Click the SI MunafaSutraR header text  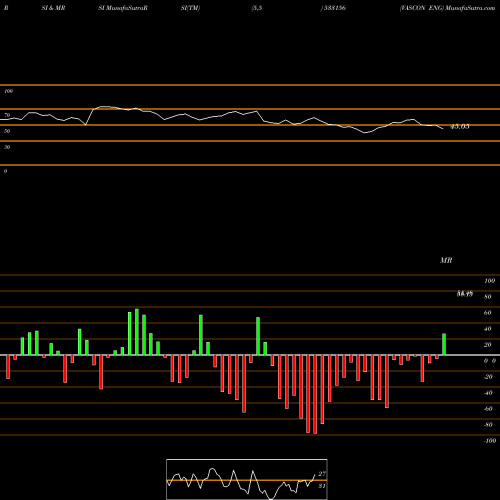click(123, 8)
